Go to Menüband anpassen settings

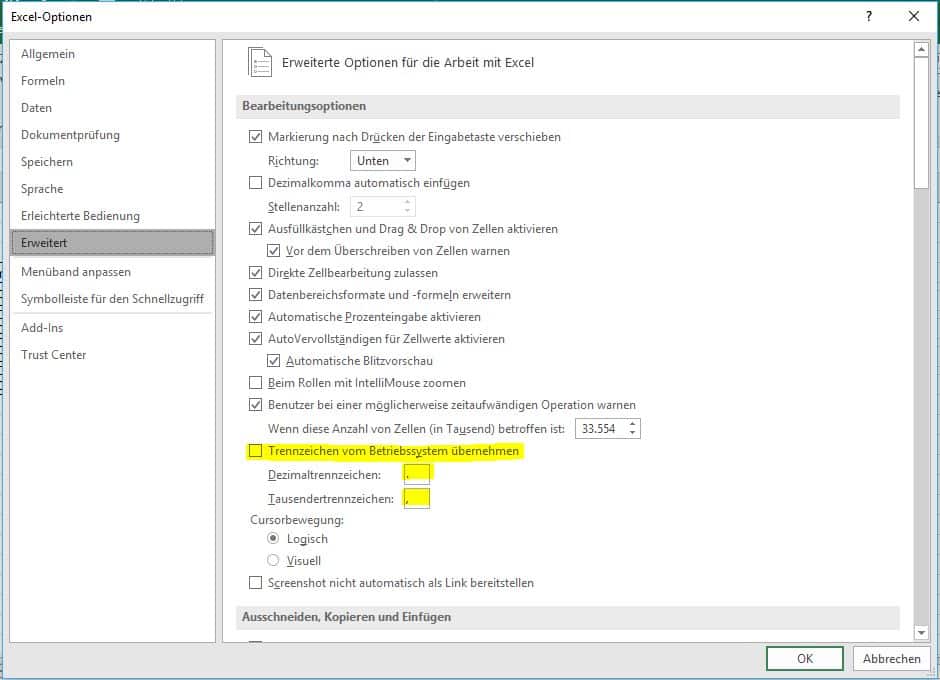pyautogui.click(x=76, y=272)
